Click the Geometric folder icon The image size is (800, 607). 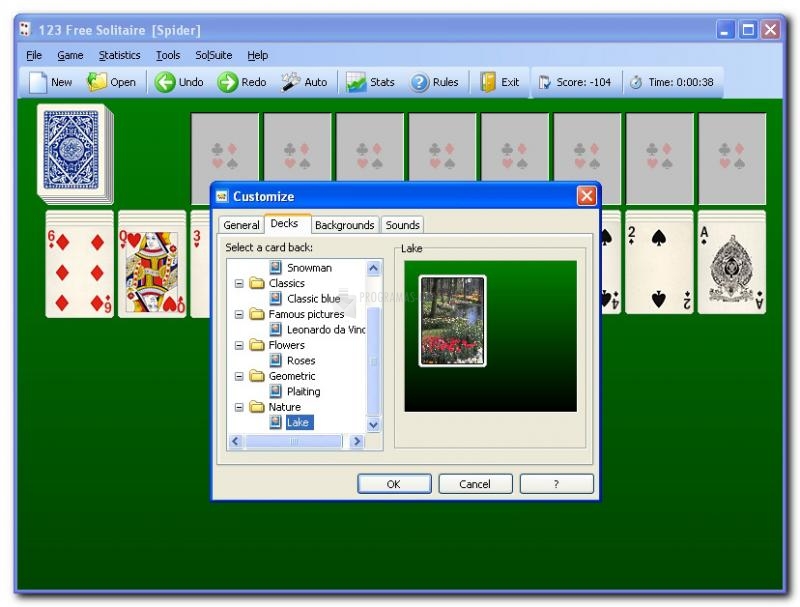257,376
